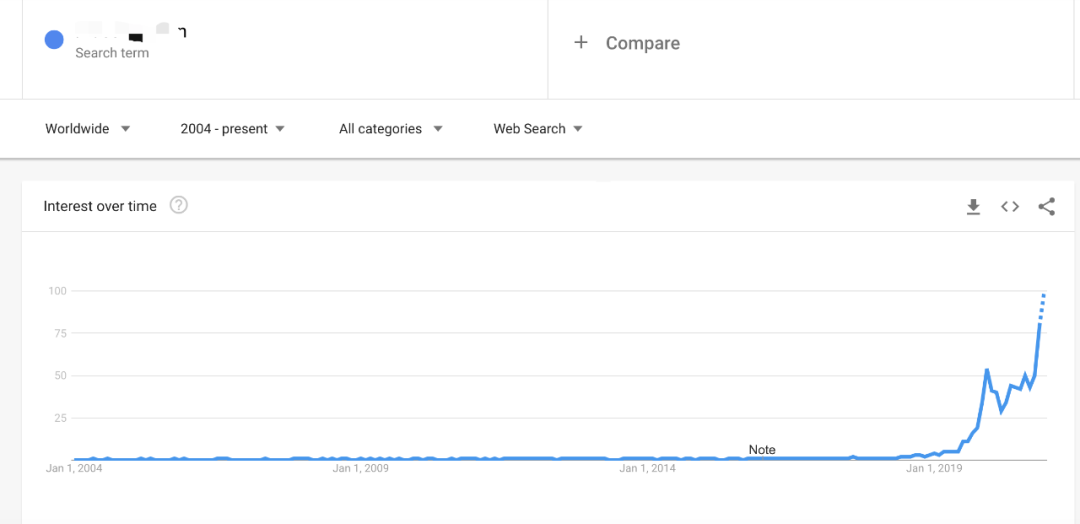Open help icon beside Interest over time
Screen dimensions: 1080x524
tap(179, 206)
